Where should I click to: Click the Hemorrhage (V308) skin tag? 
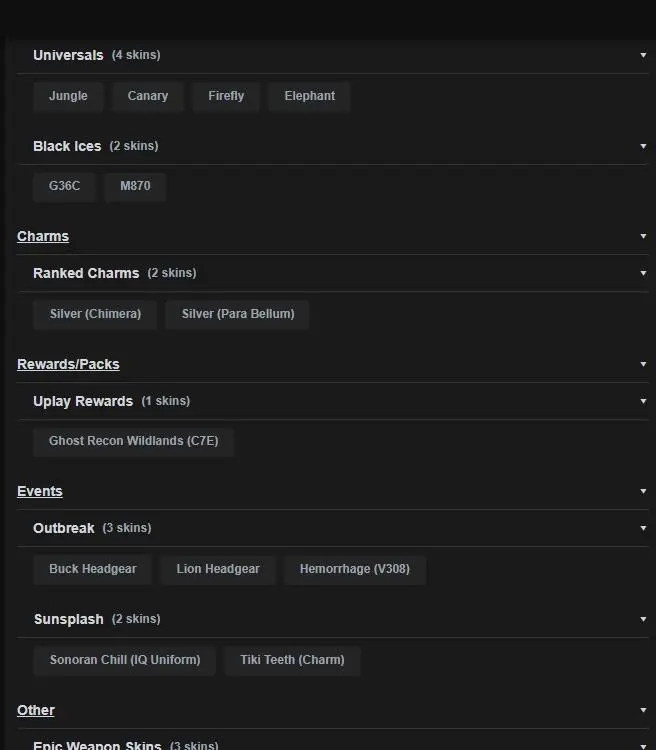click(355, 569)
